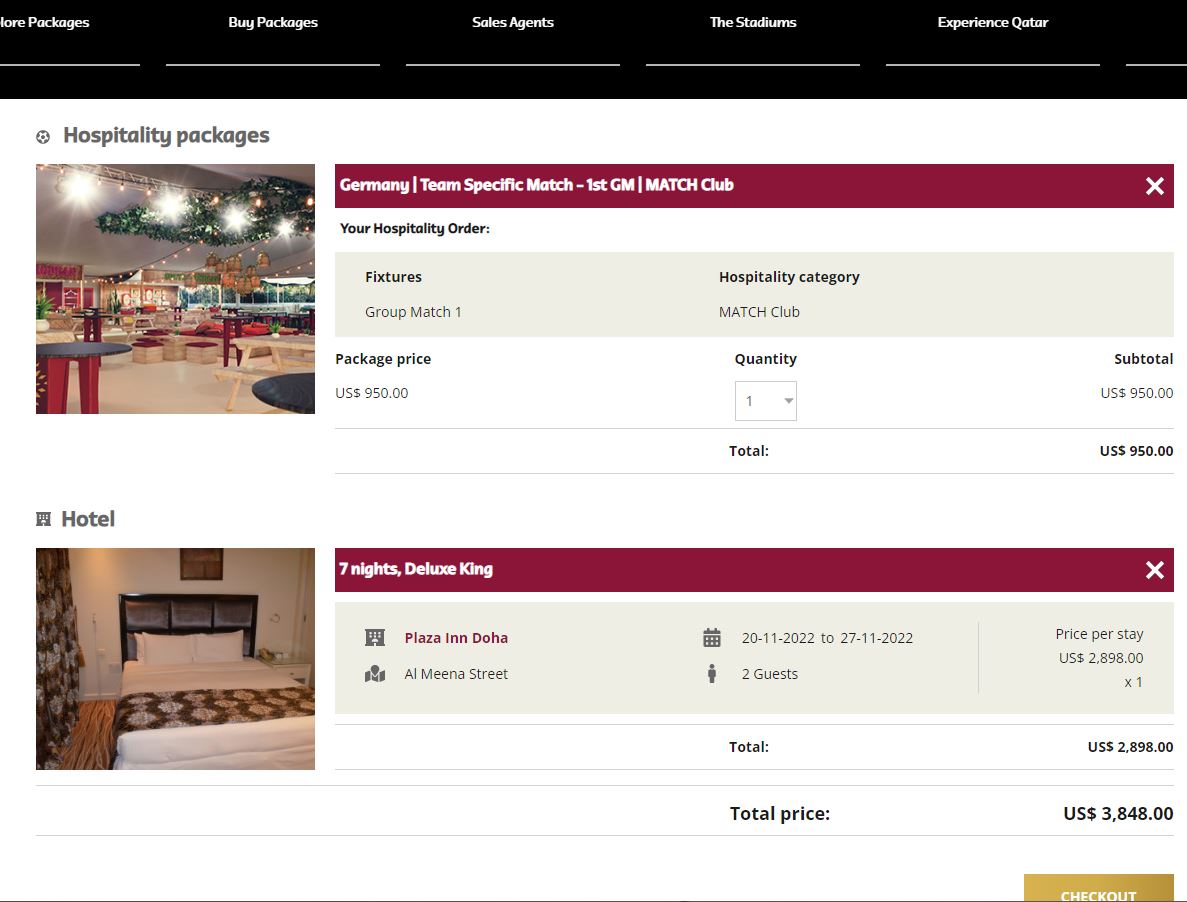Go to Sales Agents menu item
Viewport: 1187px width, 902px height.
coord(513,23)
